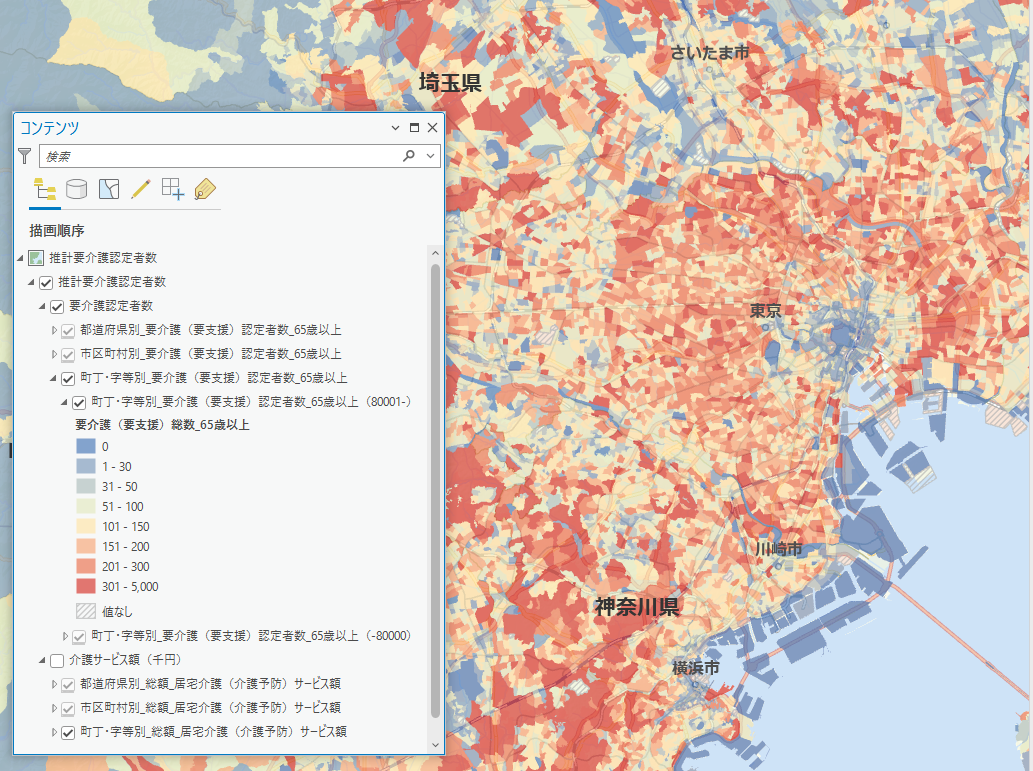This screenshot has width=1033, height=771.
Task: Click the filter funnel icon
Action: click(x=24, y=156)
